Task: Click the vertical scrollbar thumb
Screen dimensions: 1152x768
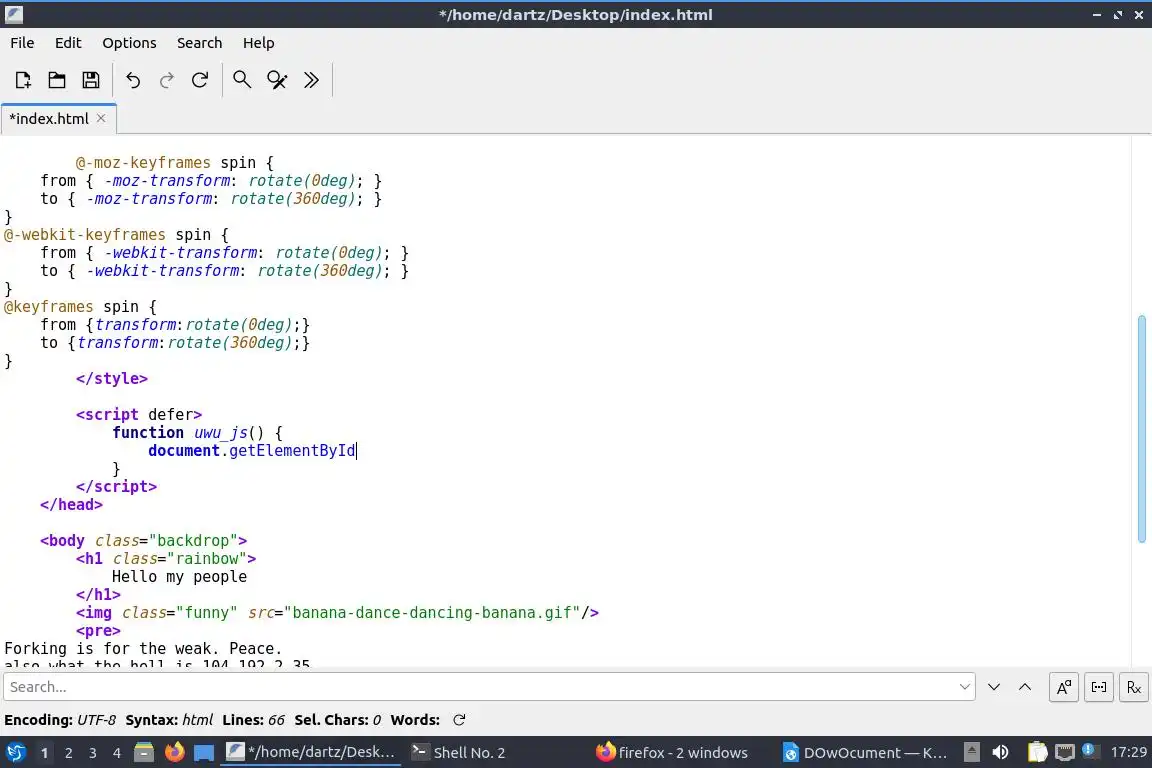Action: (x=1141, y=428)
